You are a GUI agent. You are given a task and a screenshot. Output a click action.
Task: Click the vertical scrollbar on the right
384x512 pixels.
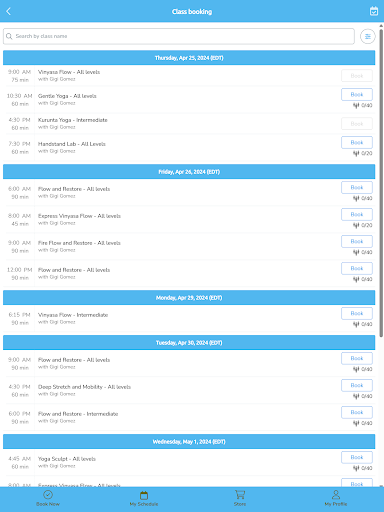click(381, 182)
